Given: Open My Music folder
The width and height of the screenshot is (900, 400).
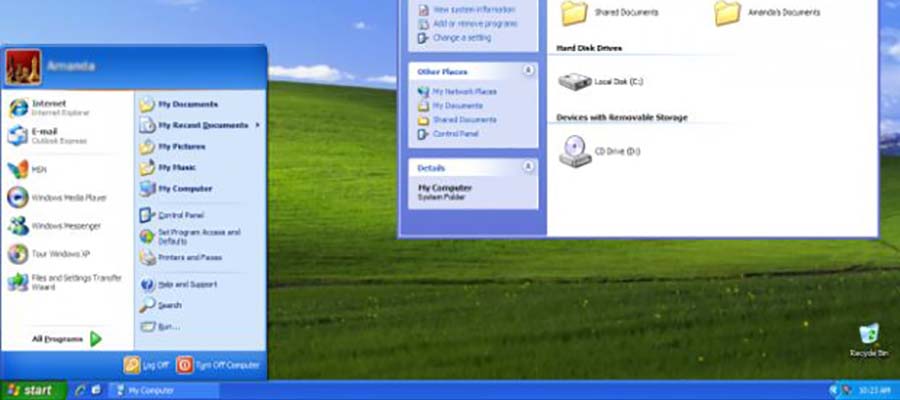Looking at the screenshot, I should pyautogui.click(x=200, y=168).
